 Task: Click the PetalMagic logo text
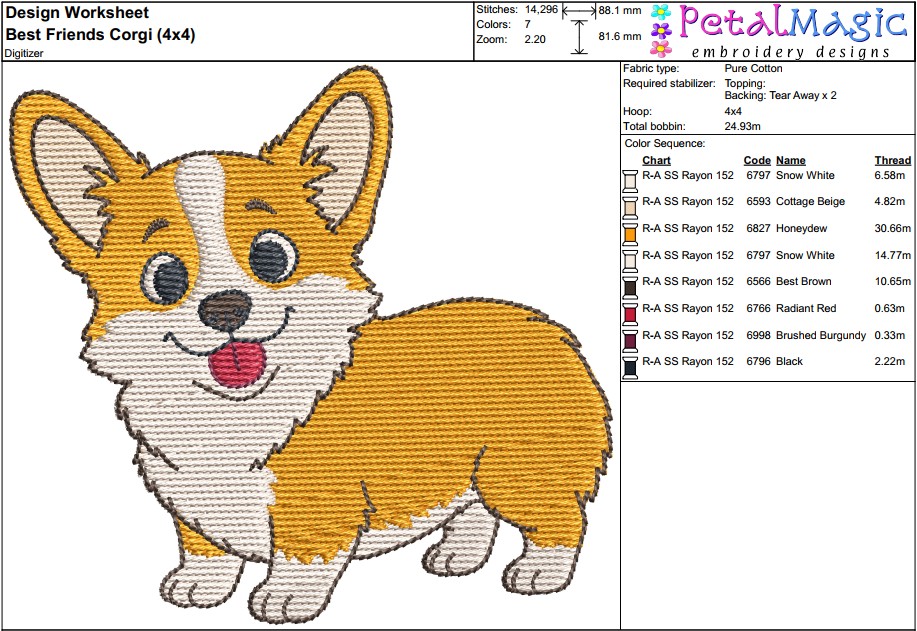pyautogui.click(x=793, y=22)
